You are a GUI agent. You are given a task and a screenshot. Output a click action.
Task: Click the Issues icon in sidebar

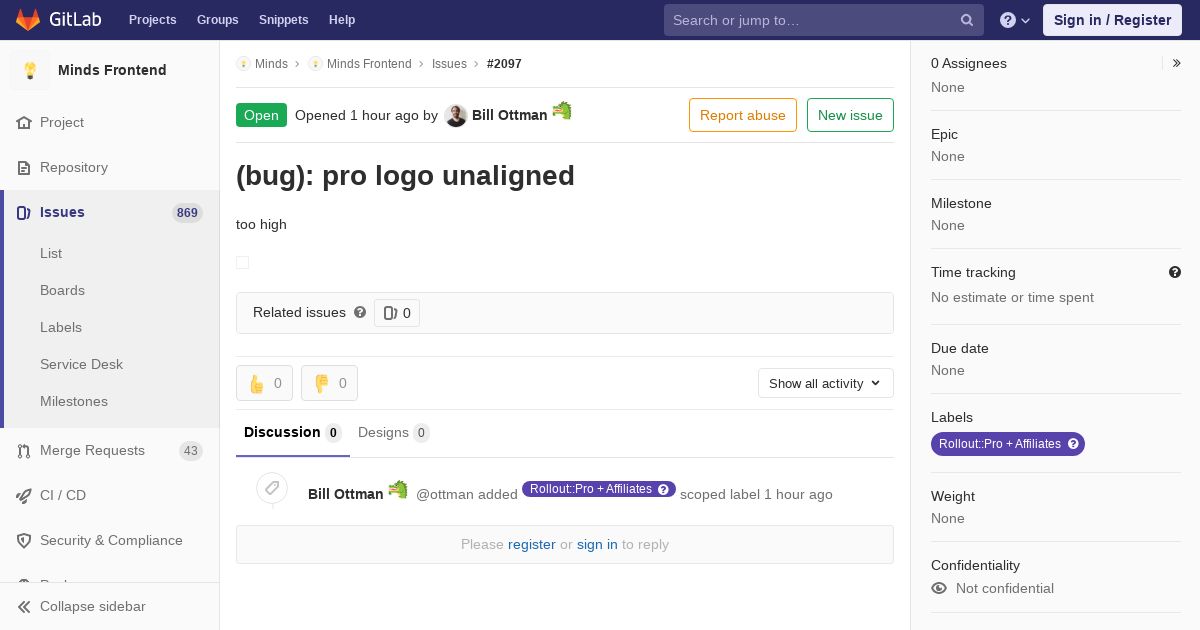(24, 212)
